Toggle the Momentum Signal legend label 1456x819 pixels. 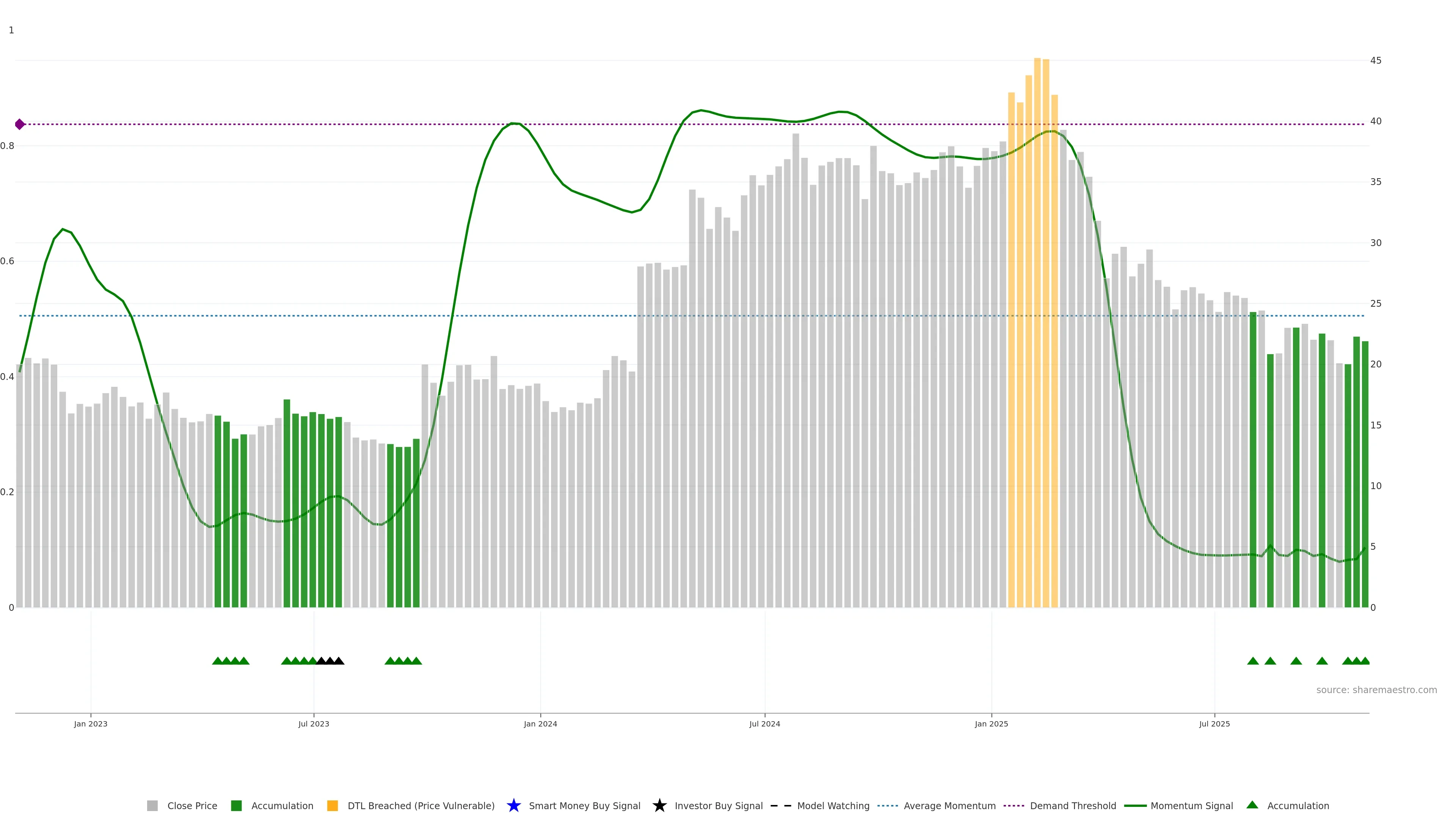tap(1191, 805)
